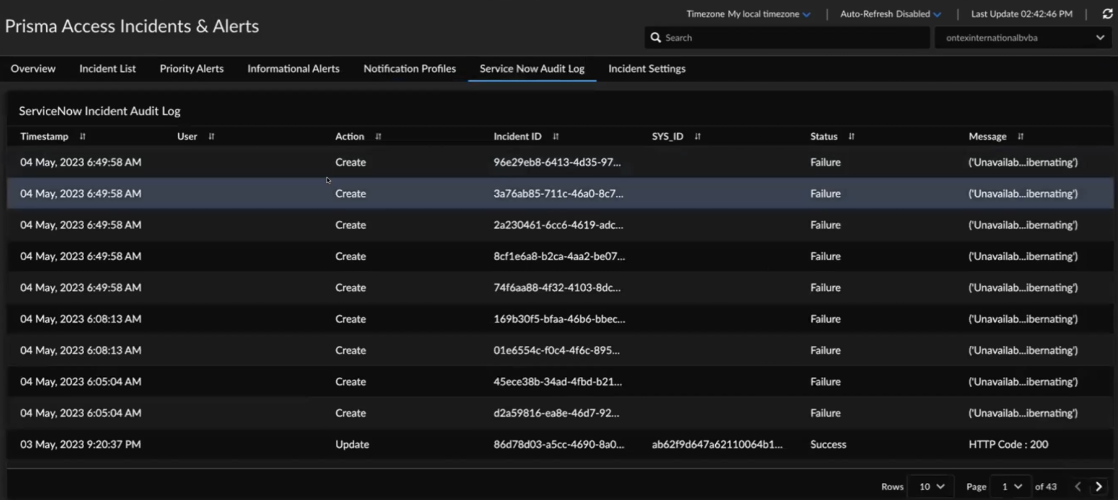Go to Notification Profiles tab
Image resolution: width=1118 pixels, height=500 pixels.
point(409,69)
